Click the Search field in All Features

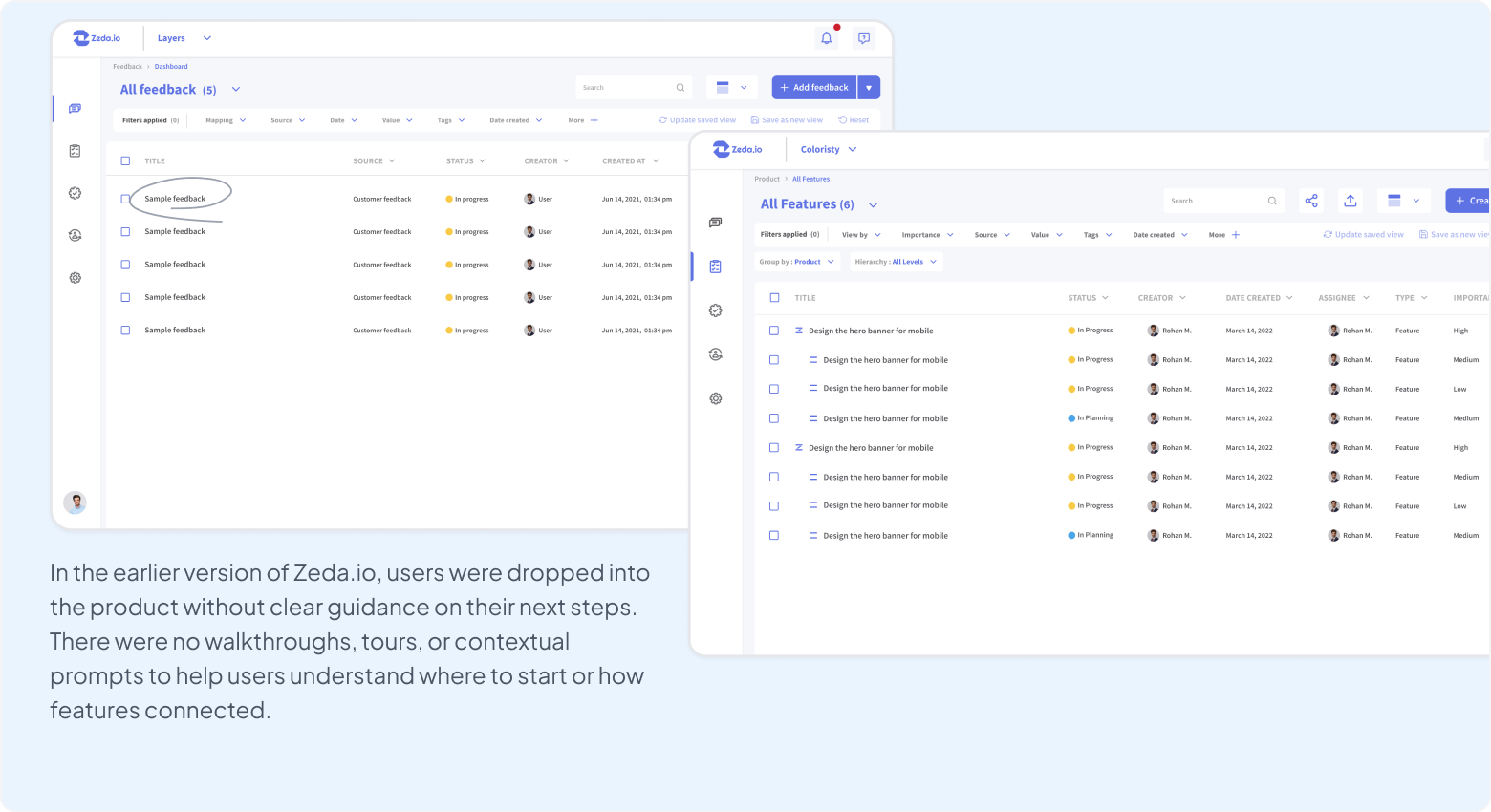tap(1223, 201)
